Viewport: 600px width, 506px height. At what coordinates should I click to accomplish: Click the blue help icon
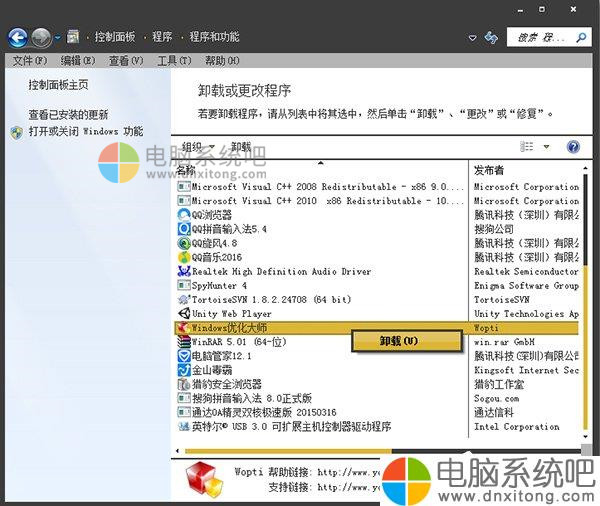click(573, 147)
